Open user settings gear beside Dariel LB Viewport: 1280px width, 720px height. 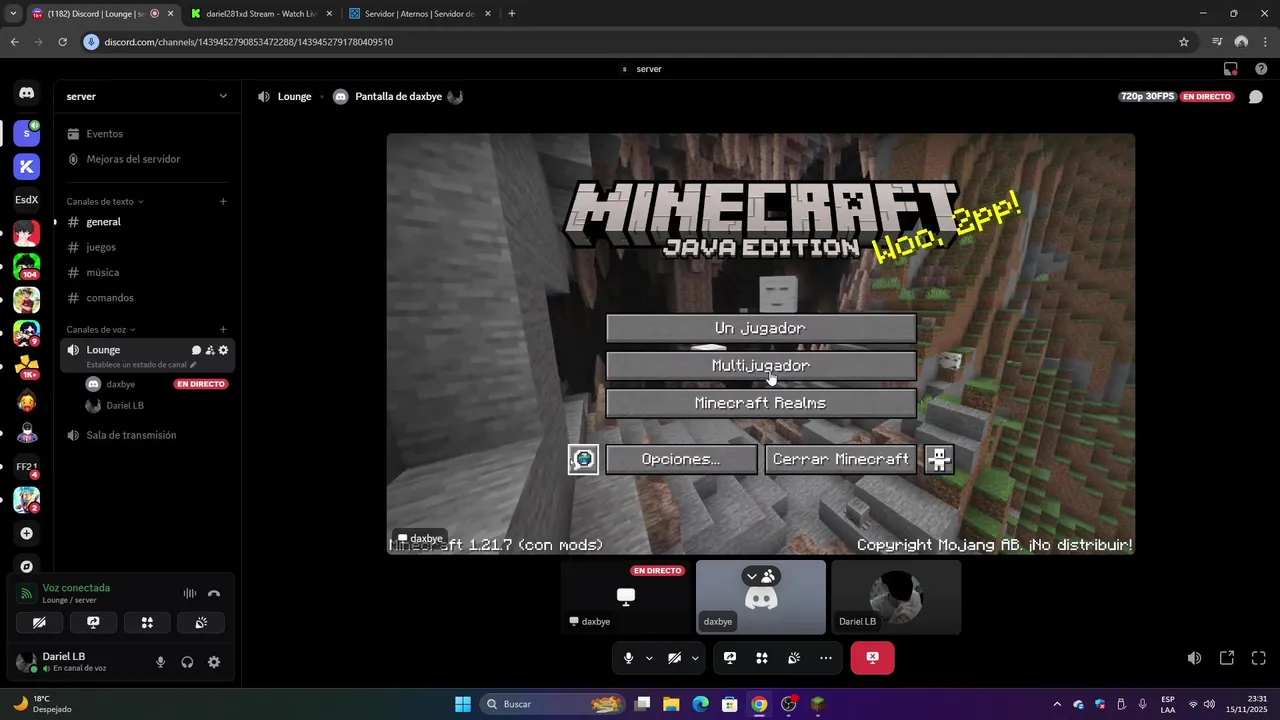coord(214,662)
